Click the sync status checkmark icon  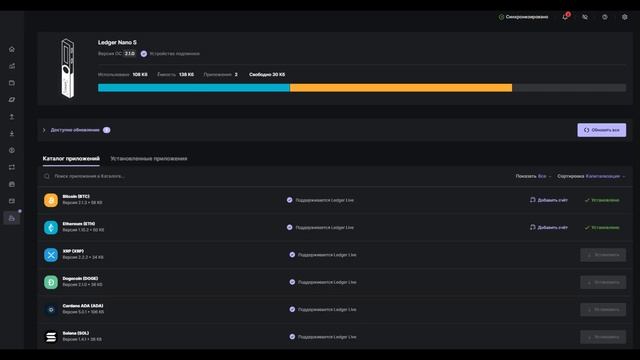click(x=501, y=17)
